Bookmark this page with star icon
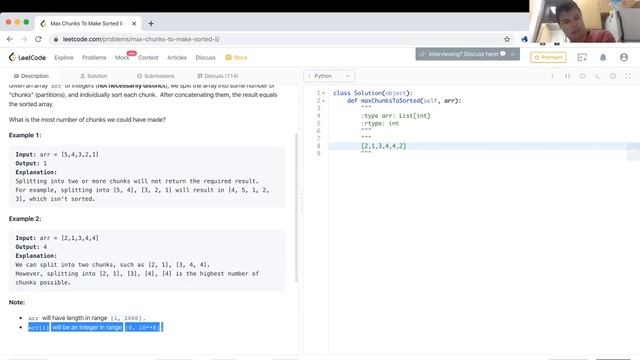 507,39
